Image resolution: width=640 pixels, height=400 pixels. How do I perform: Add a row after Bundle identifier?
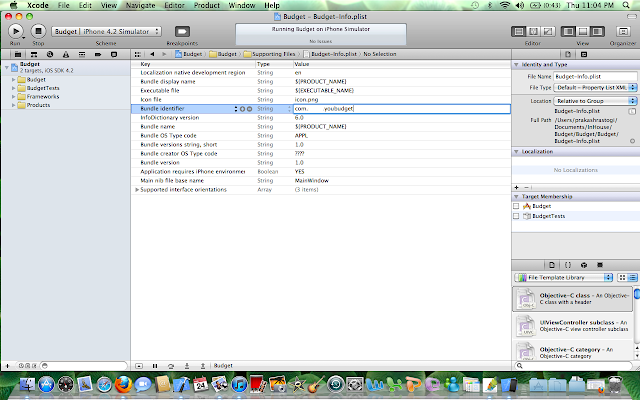(x=242, y=109)
